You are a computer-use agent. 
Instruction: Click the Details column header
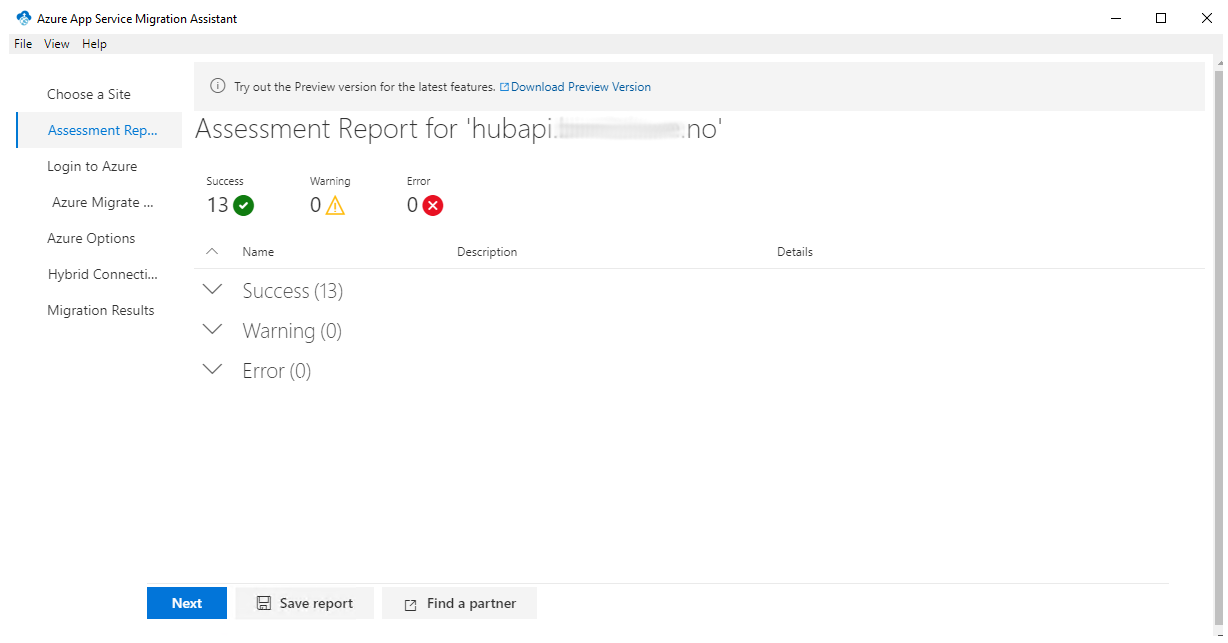click(x=795, y=252)
